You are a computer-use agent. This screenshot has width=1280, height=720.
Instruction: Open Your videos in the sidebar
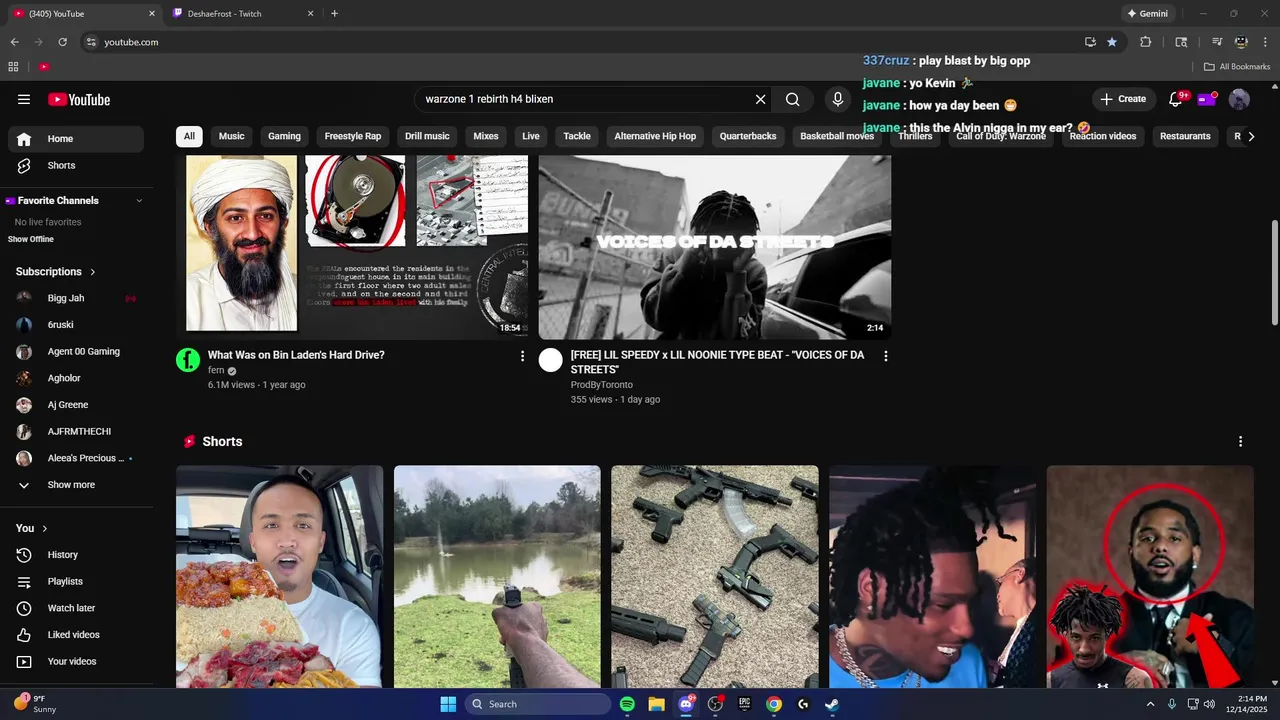[x=76, y=661]
